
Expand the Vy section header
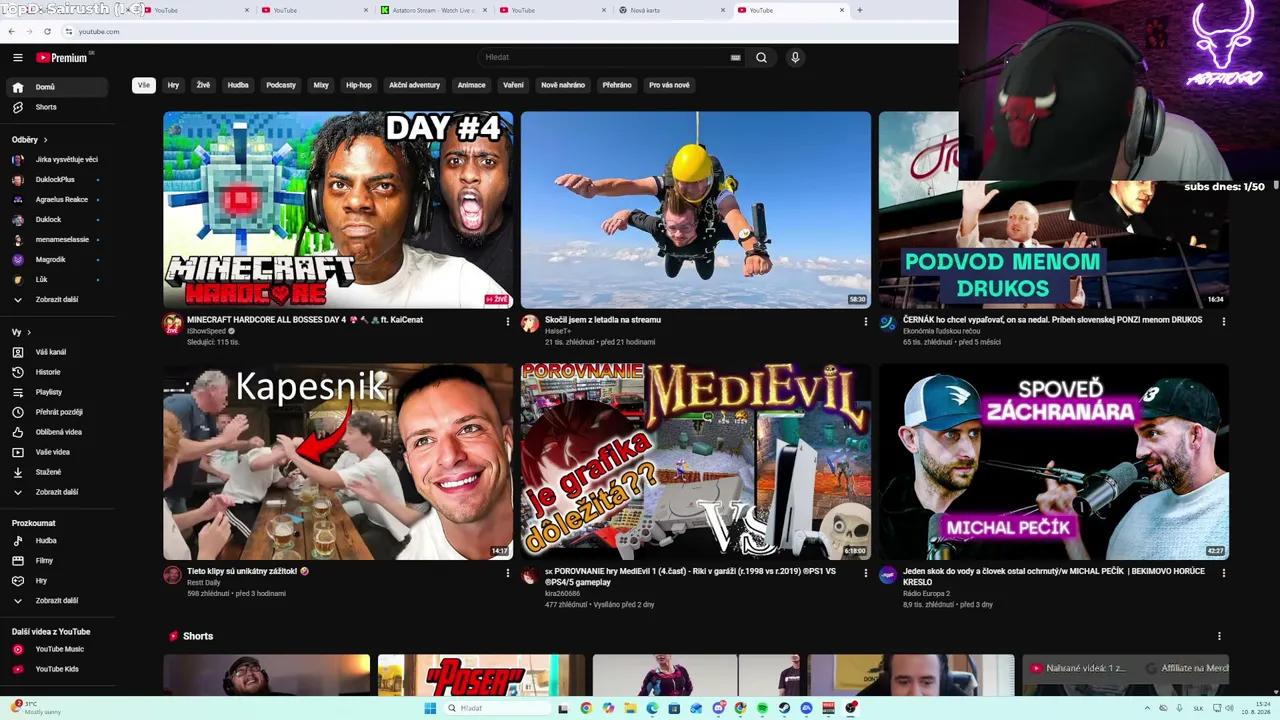[21, 332]
